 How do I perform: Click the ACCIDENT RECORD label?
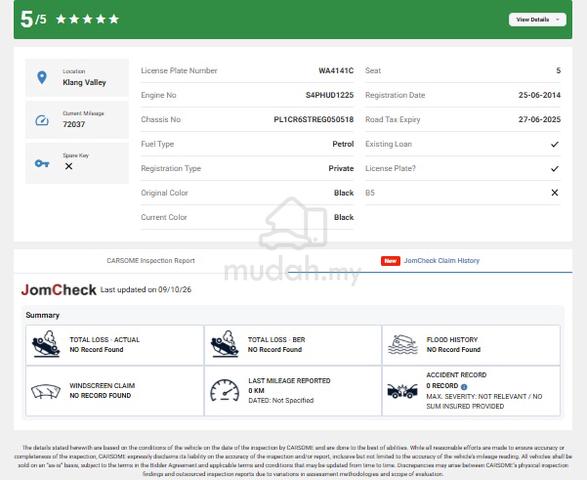pyautogui.click(x=456, y=375)
